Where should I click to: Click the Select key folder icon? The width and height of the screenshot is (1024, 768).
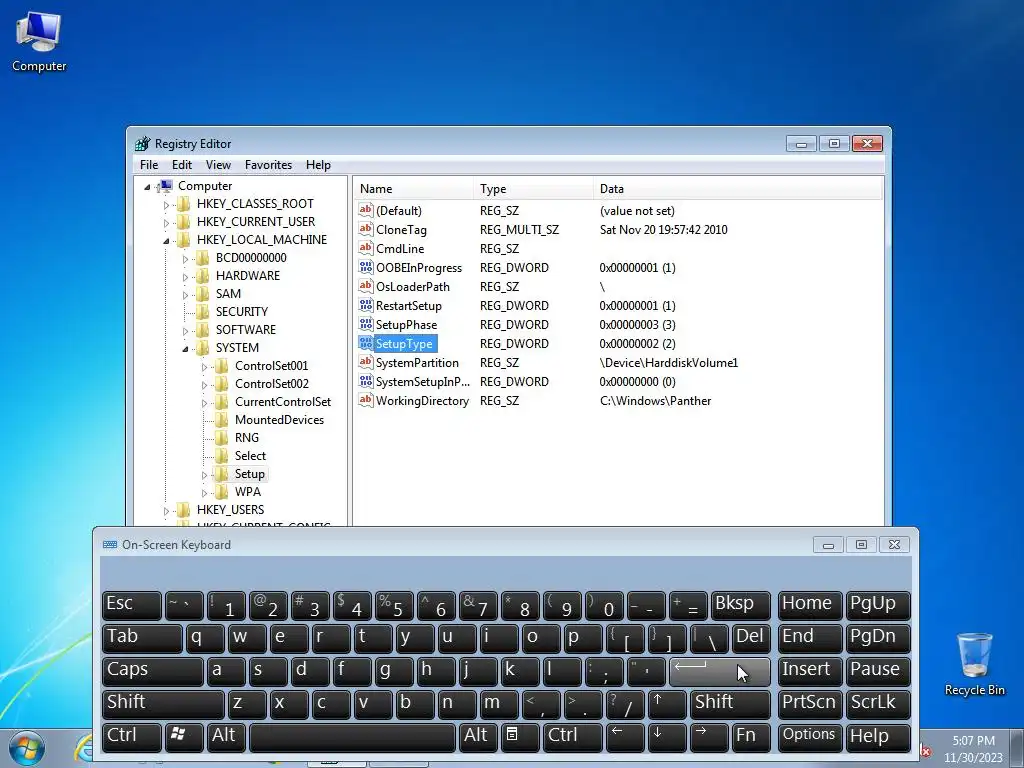click(221, 455)
